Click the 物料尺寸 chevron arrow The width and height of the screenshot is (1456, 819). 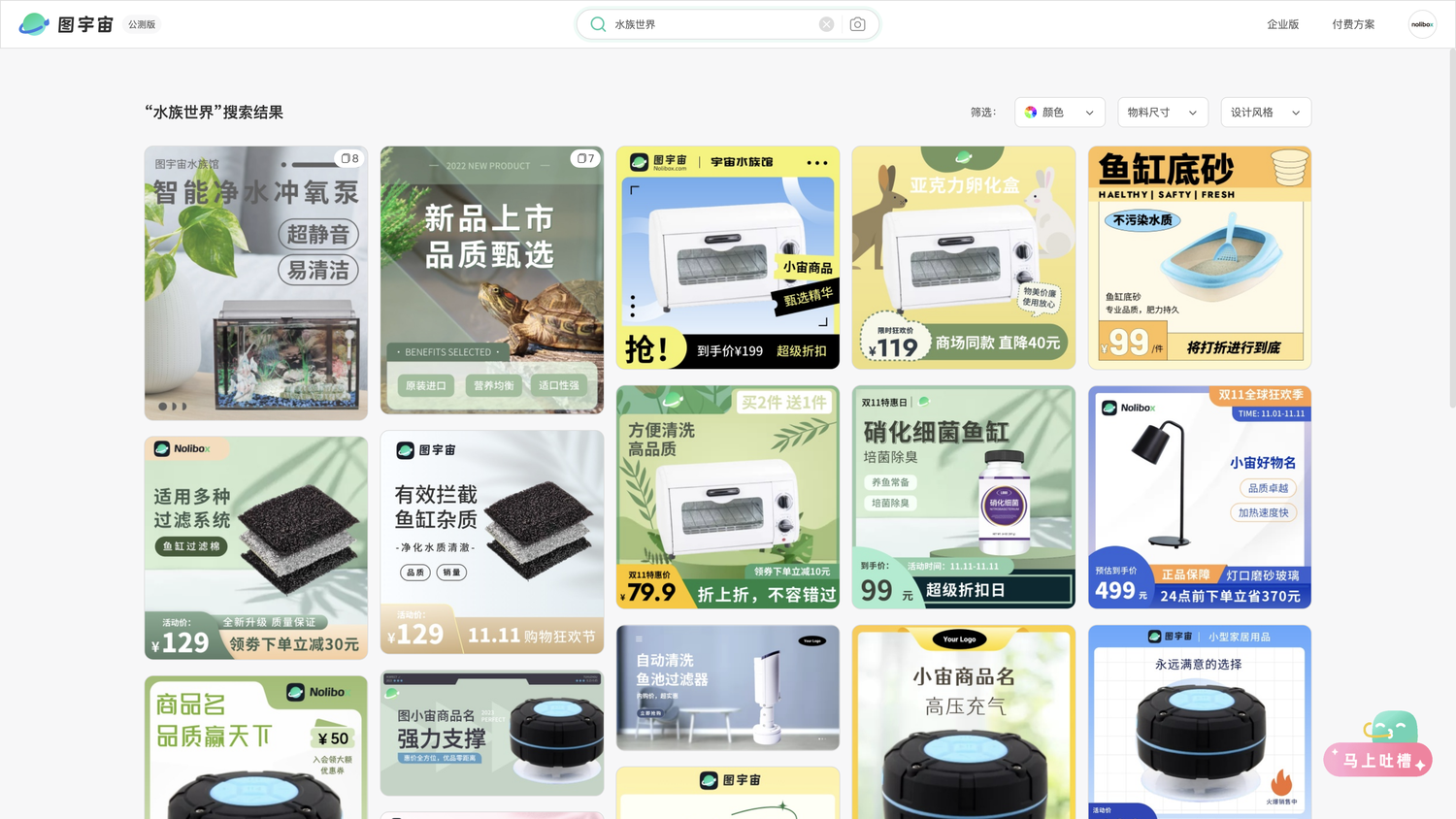[1193, 113]
